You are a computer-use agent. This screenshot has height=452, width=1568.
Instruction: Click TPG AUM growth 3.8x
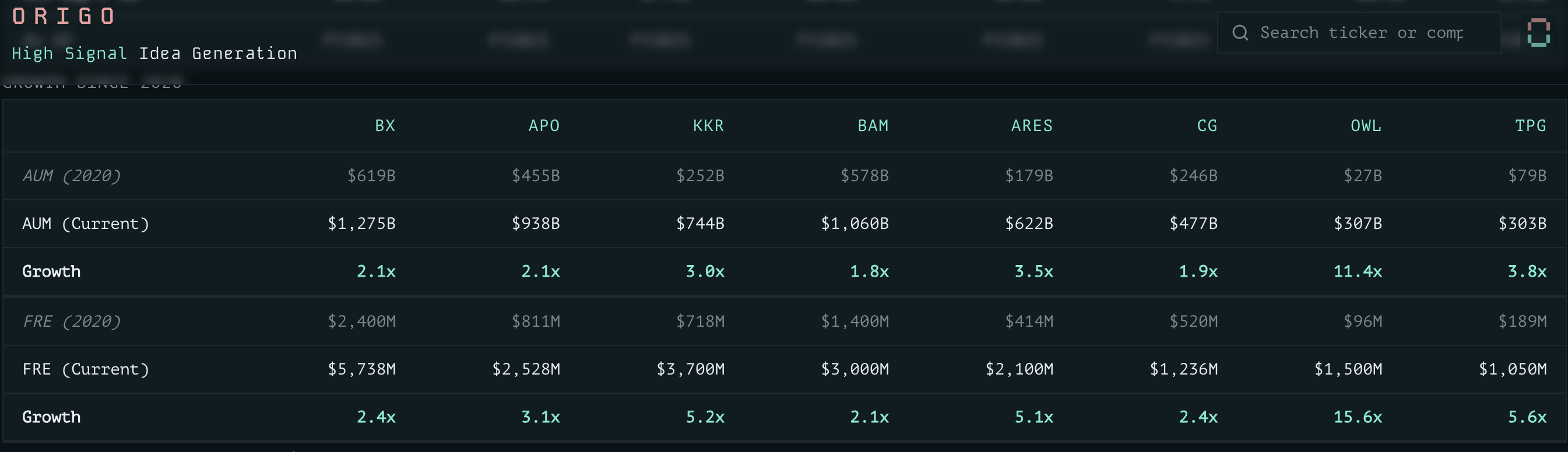pos(1527,271)
